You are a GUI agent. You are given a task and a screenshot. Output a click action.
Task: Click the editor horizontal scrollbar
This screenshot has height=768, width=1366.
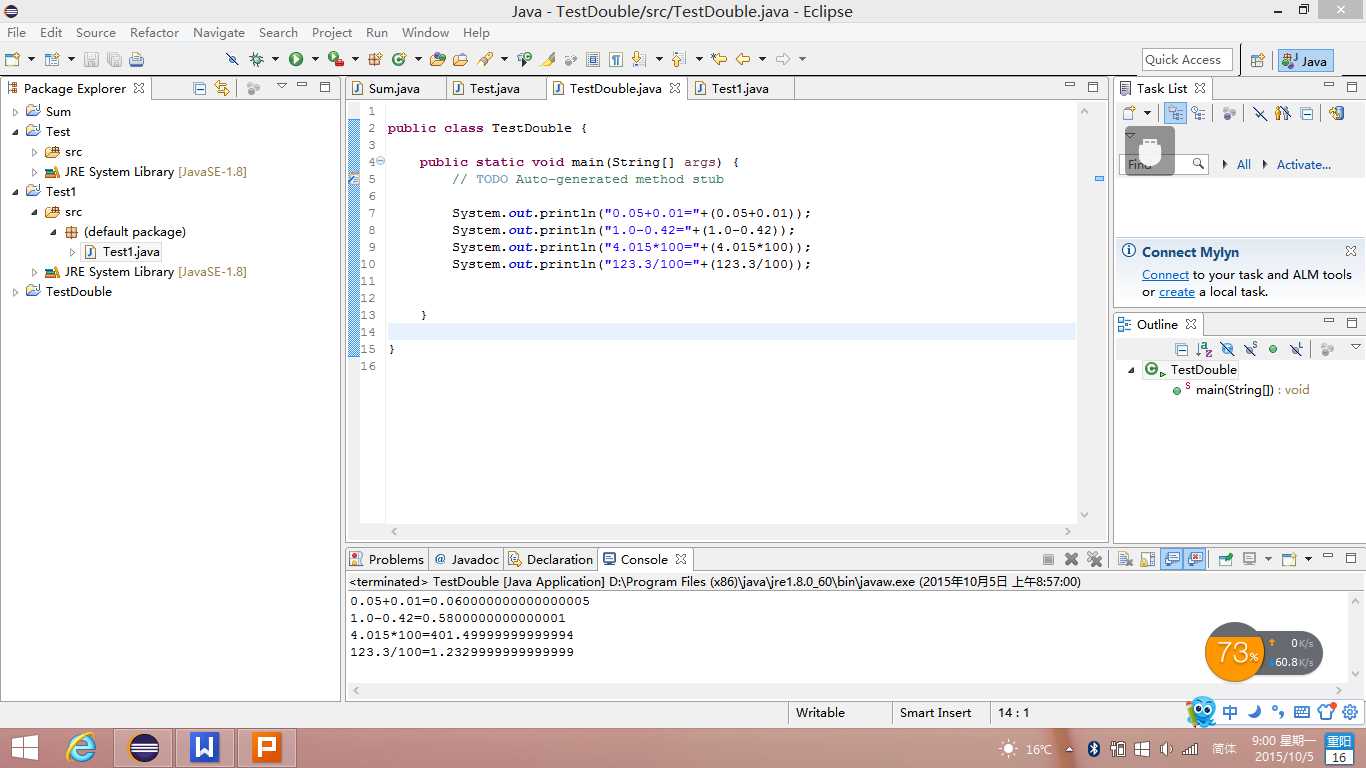pos(731,532)
